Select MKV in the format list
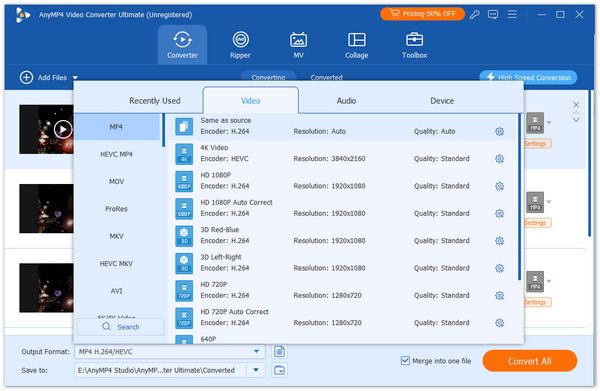 (x=117, y=236)
